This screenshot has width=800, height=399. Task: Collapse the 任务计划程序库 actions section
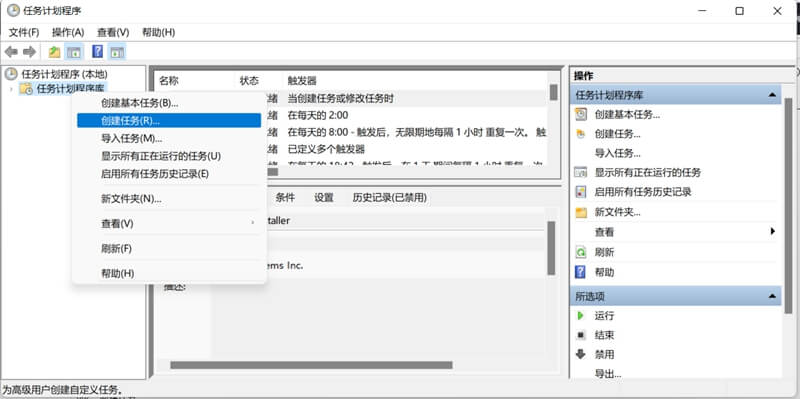772,95
